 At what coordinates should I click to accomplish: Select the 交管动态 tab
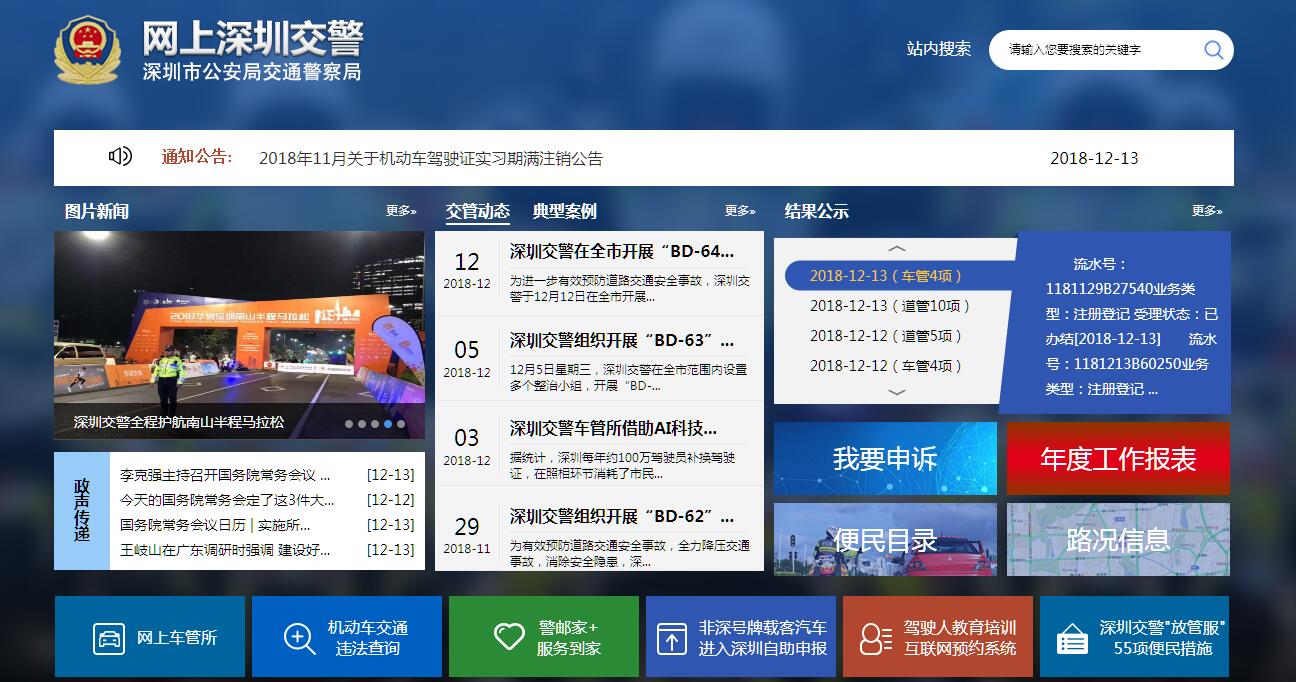477,211
